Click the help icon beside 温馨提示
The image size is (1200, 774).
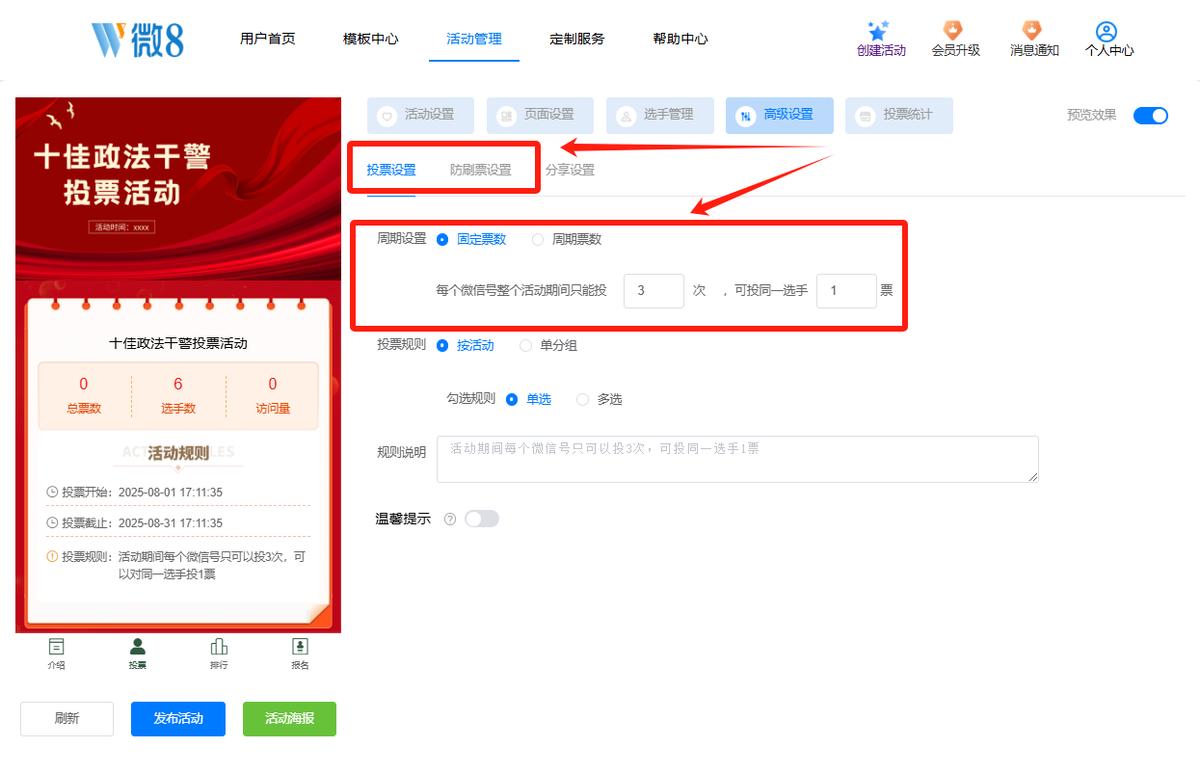point(450,519)
